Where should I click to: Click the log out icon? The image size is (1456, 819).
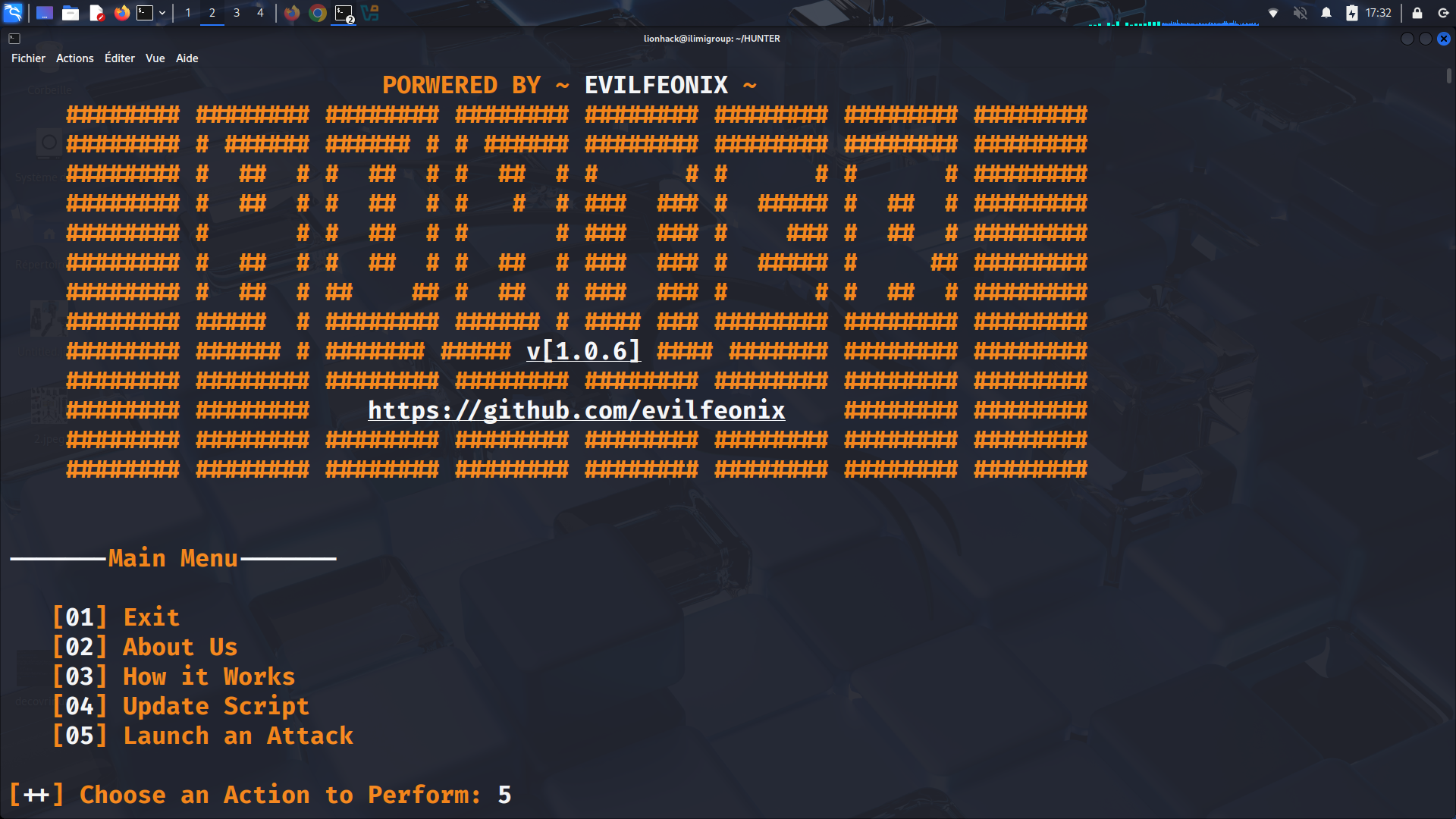(x=1443, y=13)
